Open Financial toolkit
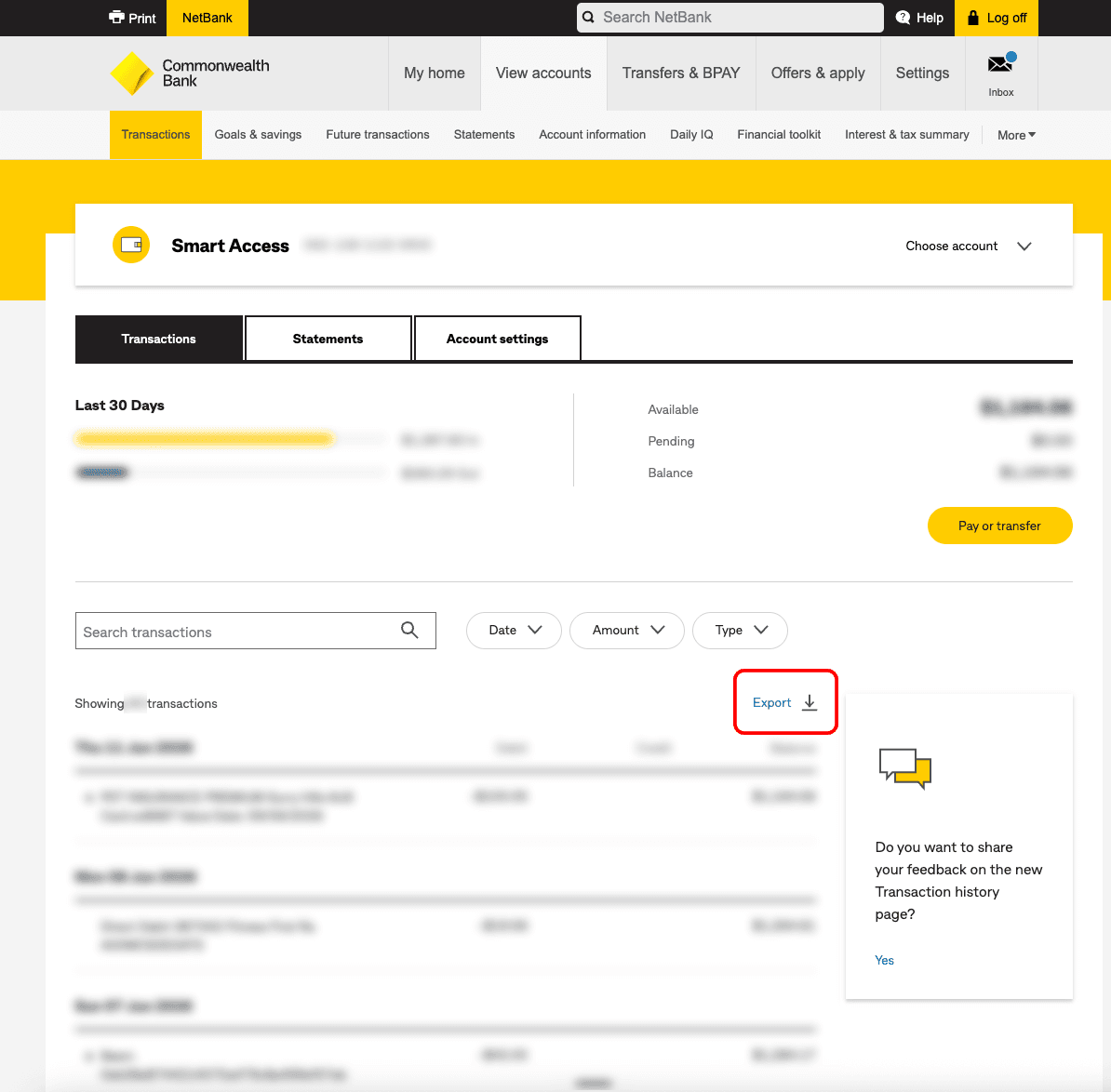This screenshot has width=1111, height=1092. (779, 135)
